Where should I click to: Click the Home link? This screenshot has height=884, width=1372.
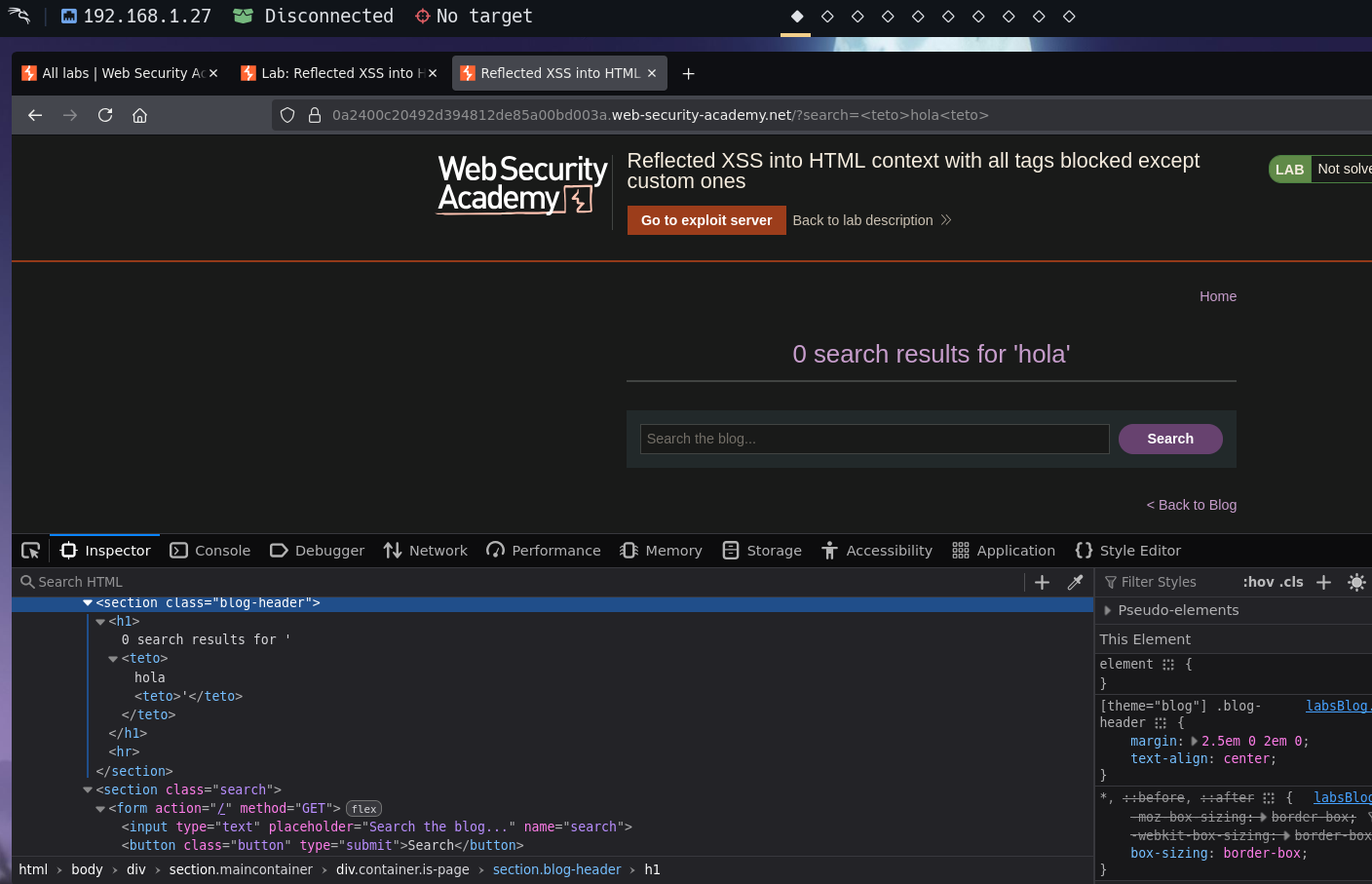pos(1218,296)
